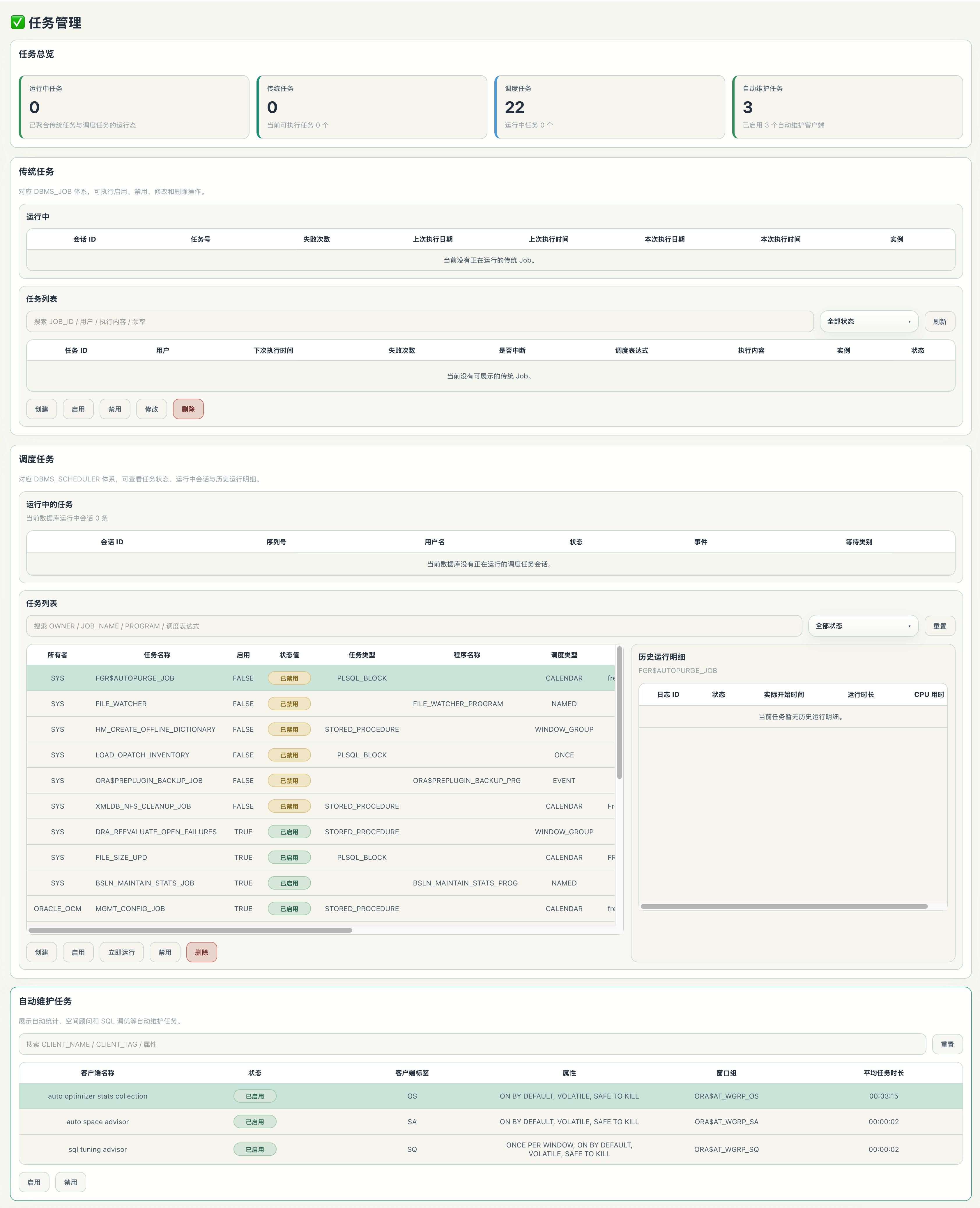Click the 刷新 button for traditional jobs
The width and height of the screenshot is (980, 1208).
click(x=939, y=321)
